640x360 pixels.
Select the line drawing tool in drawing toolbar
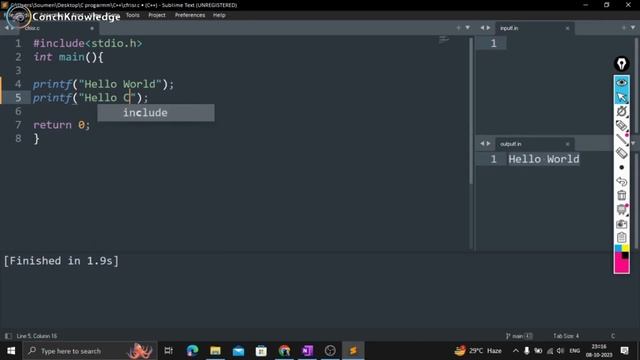pos(621,140)
